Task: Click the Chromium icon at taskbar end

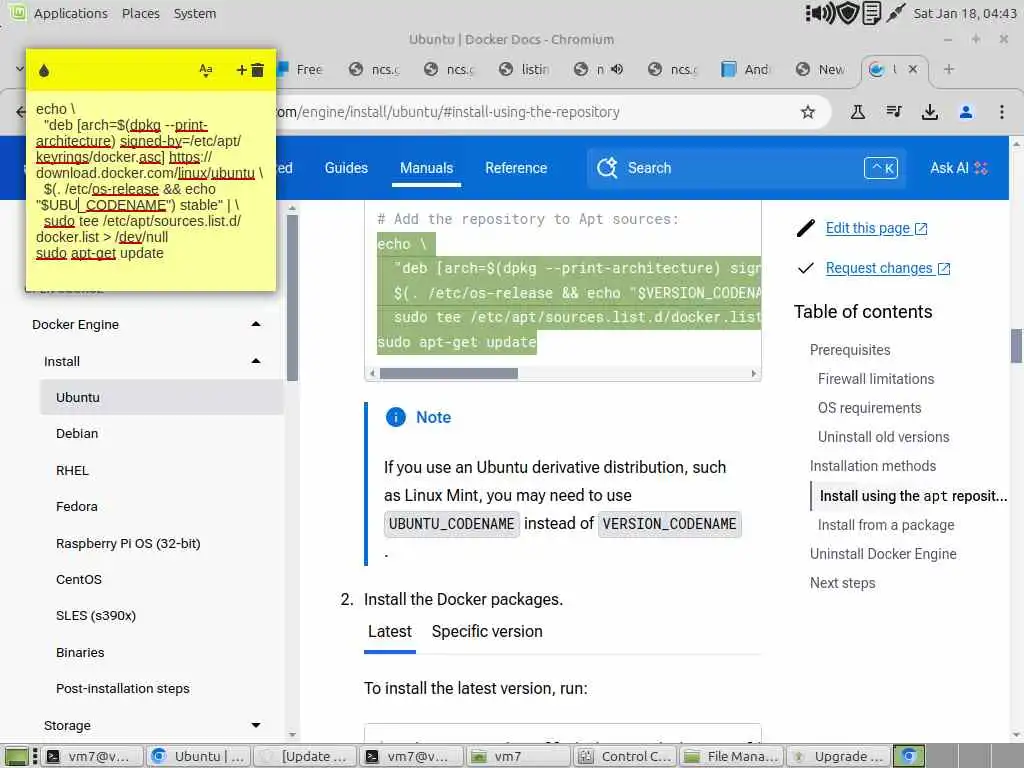Action: 908,756
